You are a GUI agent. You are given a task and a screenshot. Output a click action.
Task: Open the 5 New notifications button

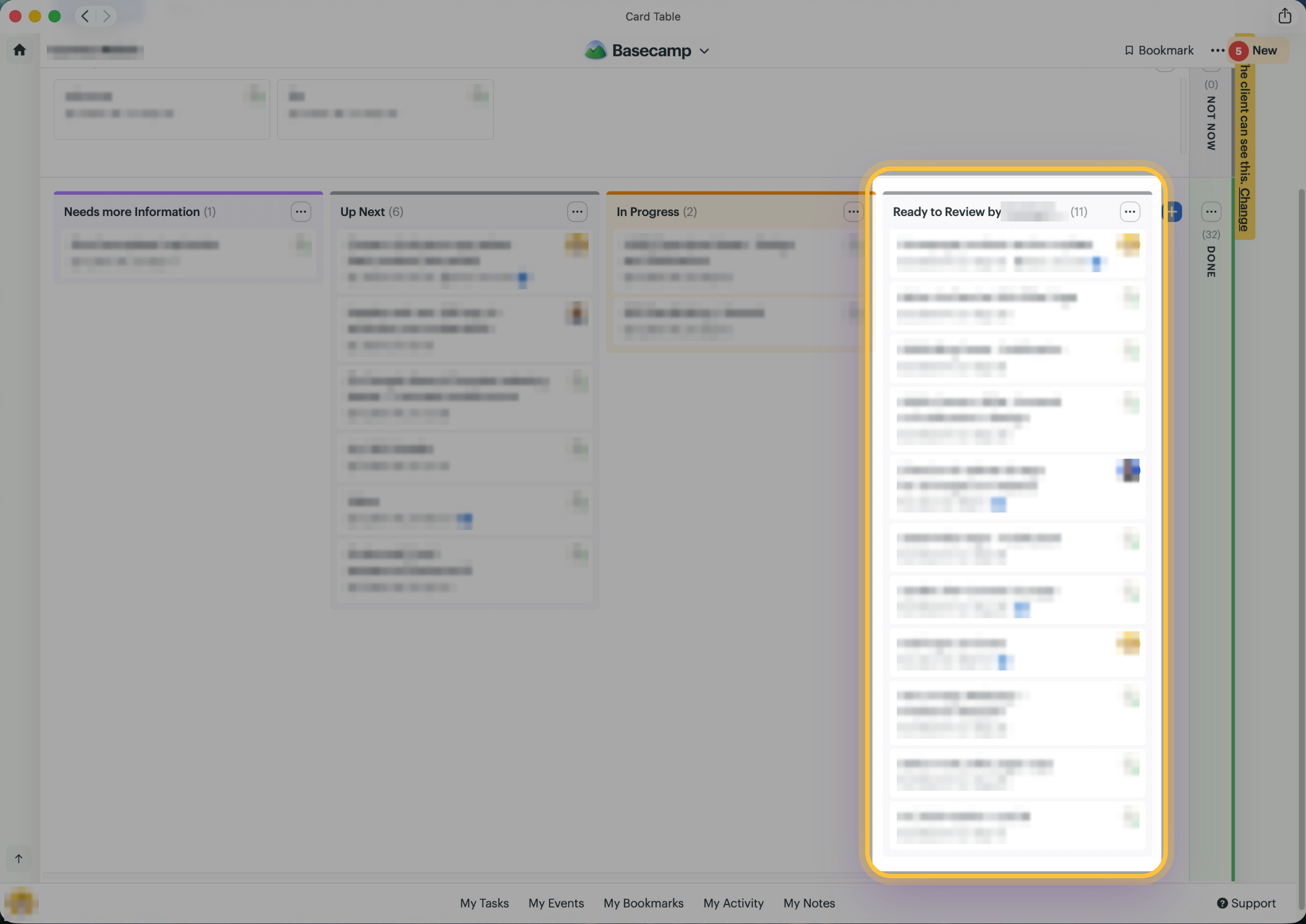pyautogui.click(x=1258, y=51)
